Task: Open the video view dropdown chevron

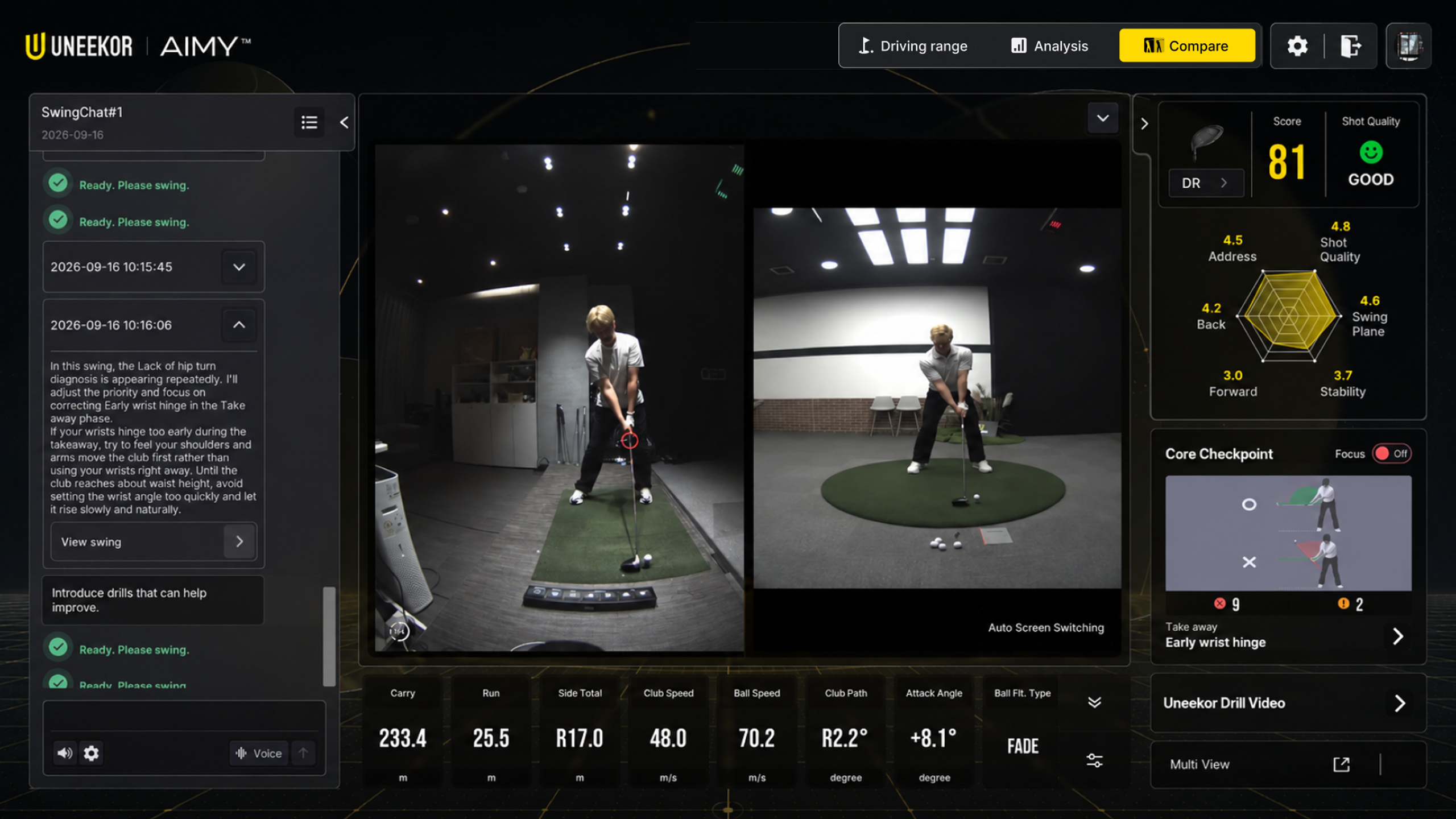Action: coord(1103,118)
